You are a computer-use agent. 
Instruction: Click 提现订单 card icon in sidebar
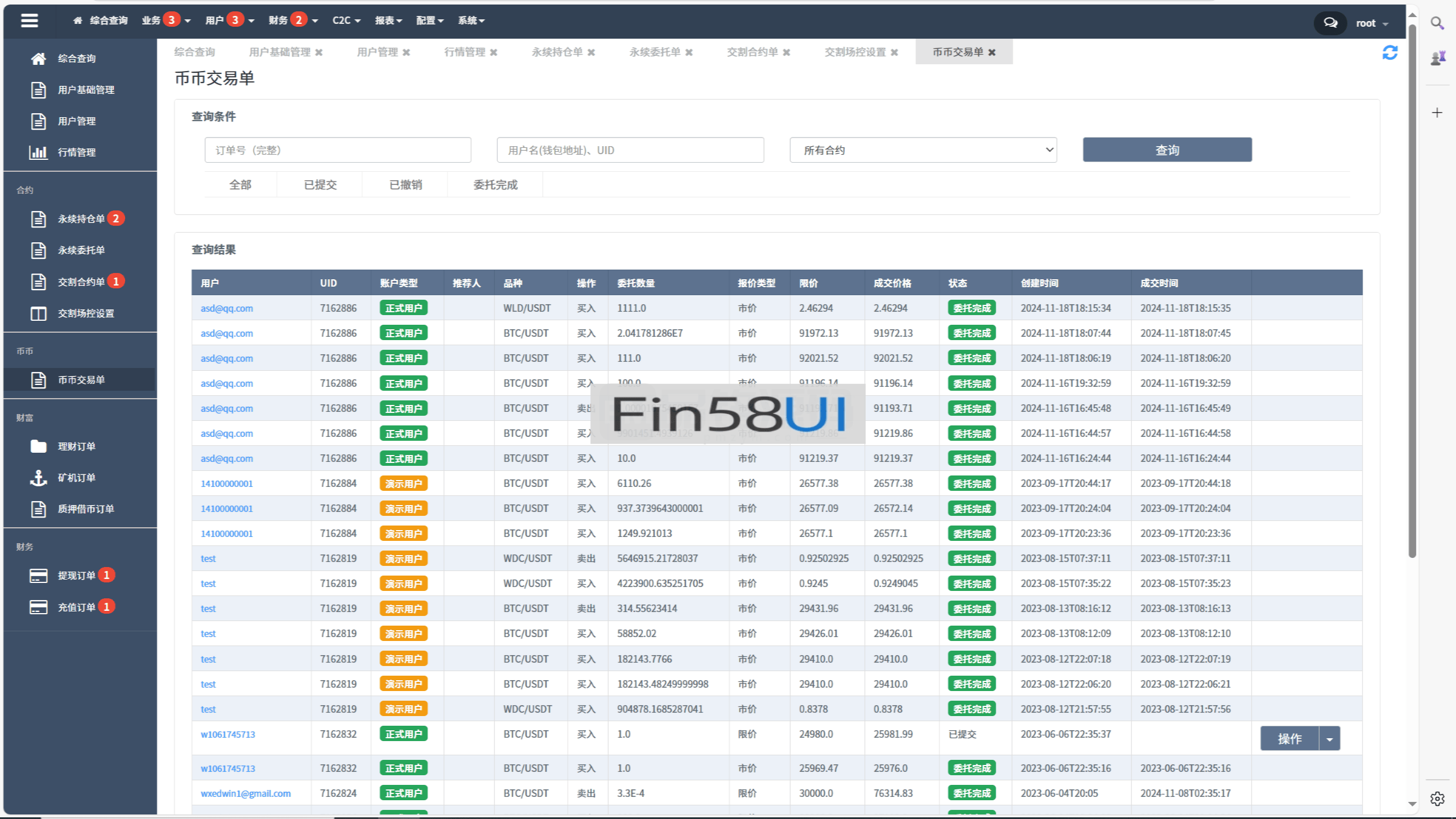point(38,576)
